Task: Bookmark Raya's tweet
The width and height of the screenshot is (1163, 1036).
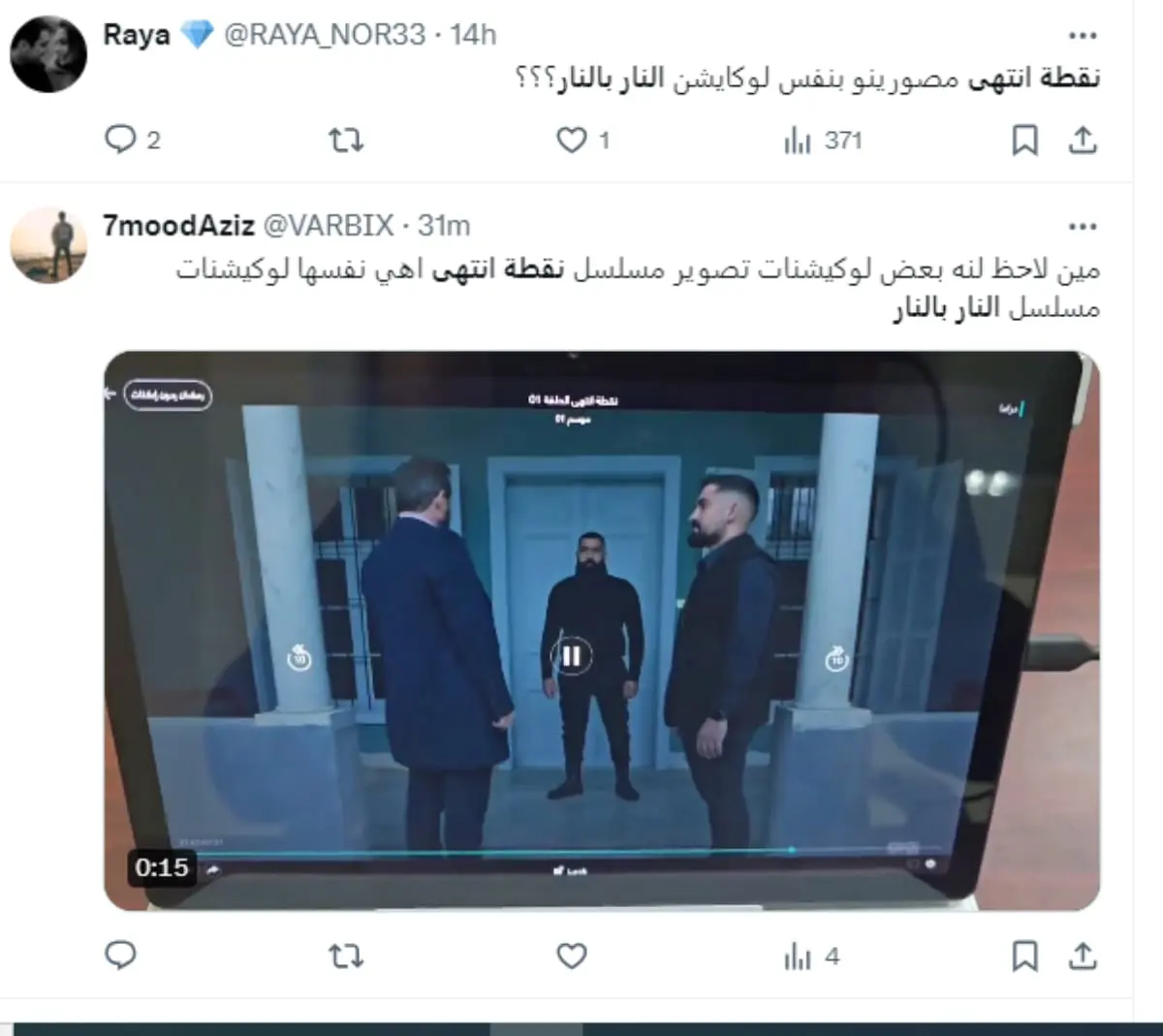Action: tap(1024, 141)
